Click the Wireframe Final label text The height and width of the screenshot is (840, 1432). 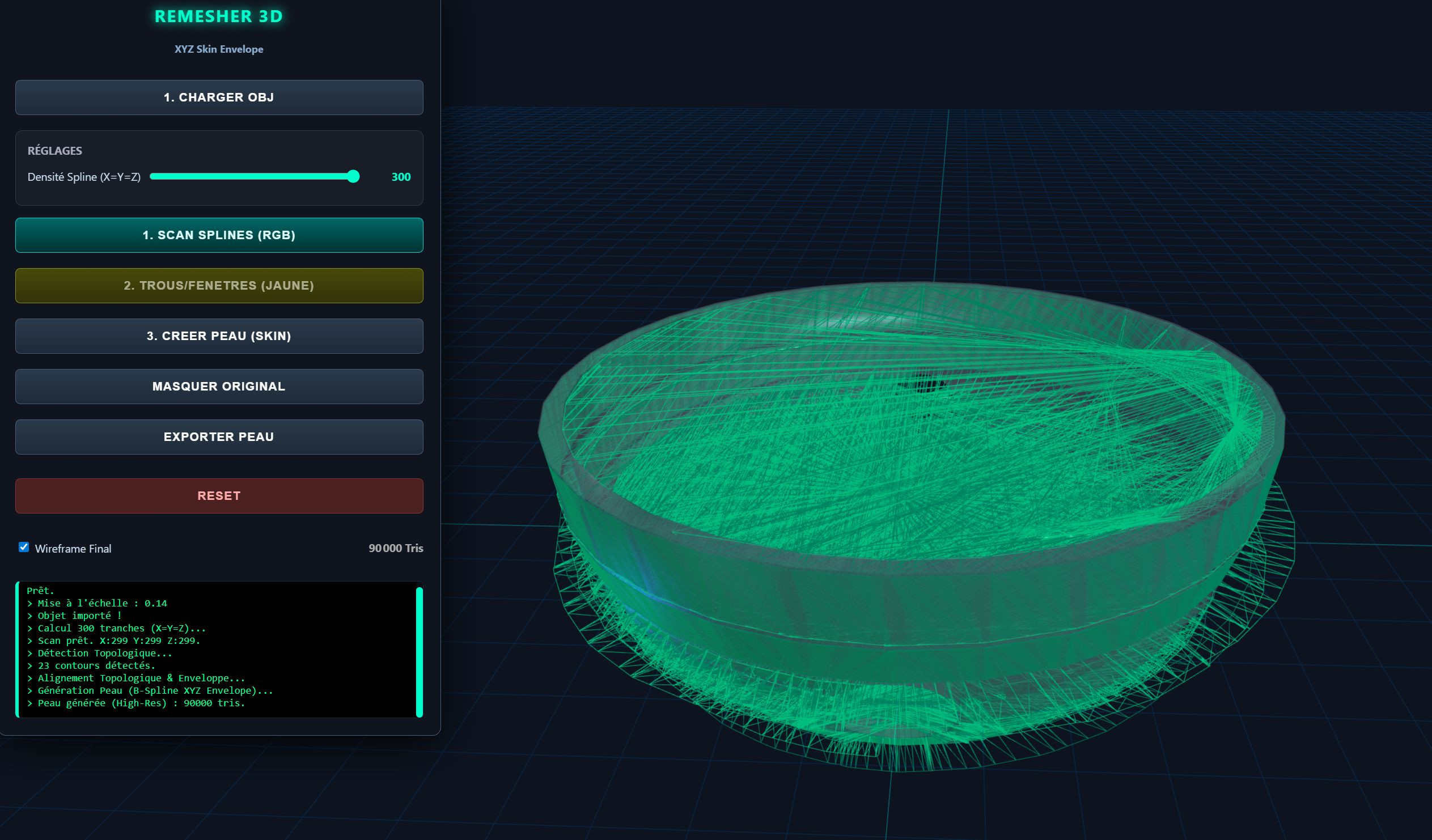73,549
